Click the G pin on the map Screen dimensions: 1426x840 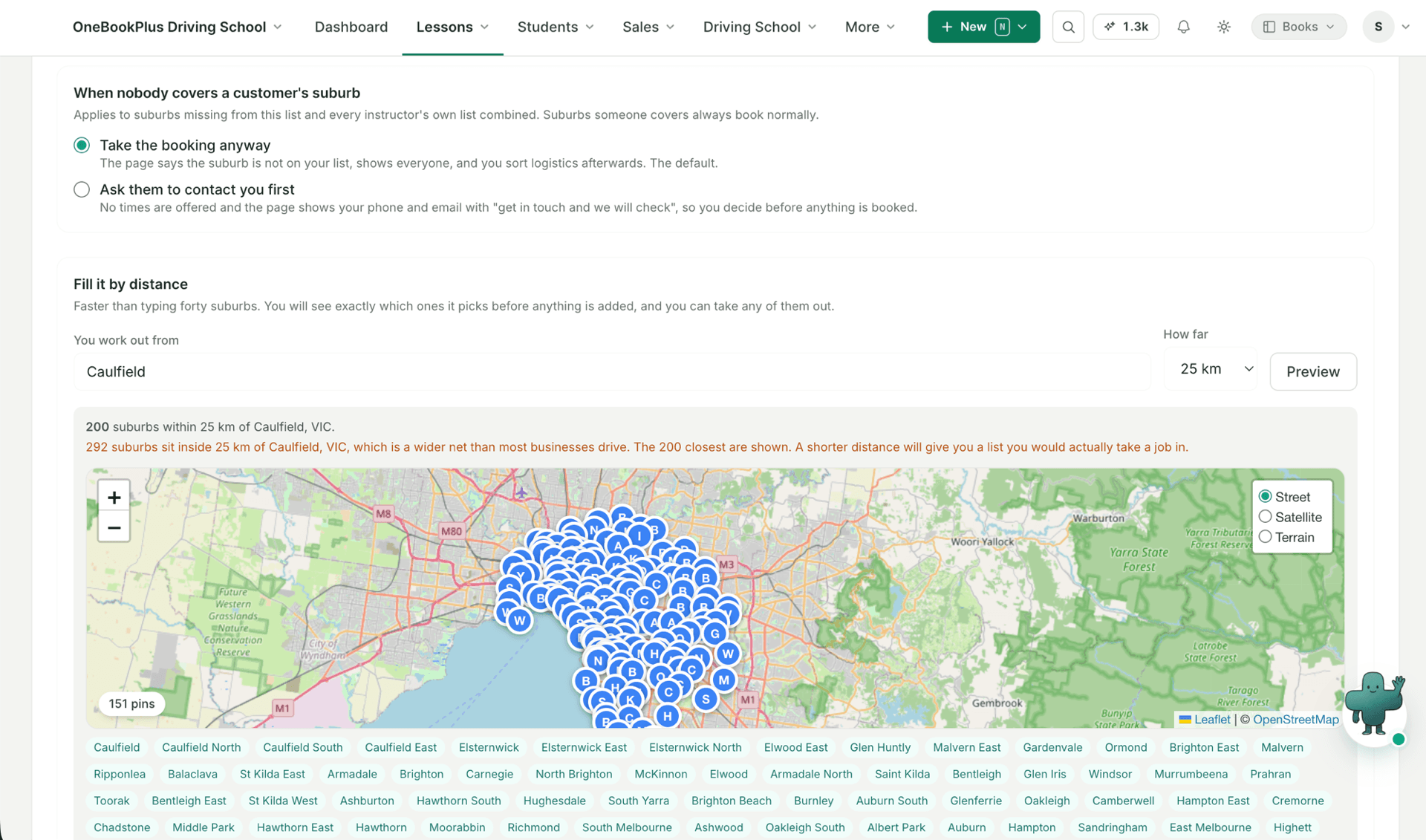point(714,634)
